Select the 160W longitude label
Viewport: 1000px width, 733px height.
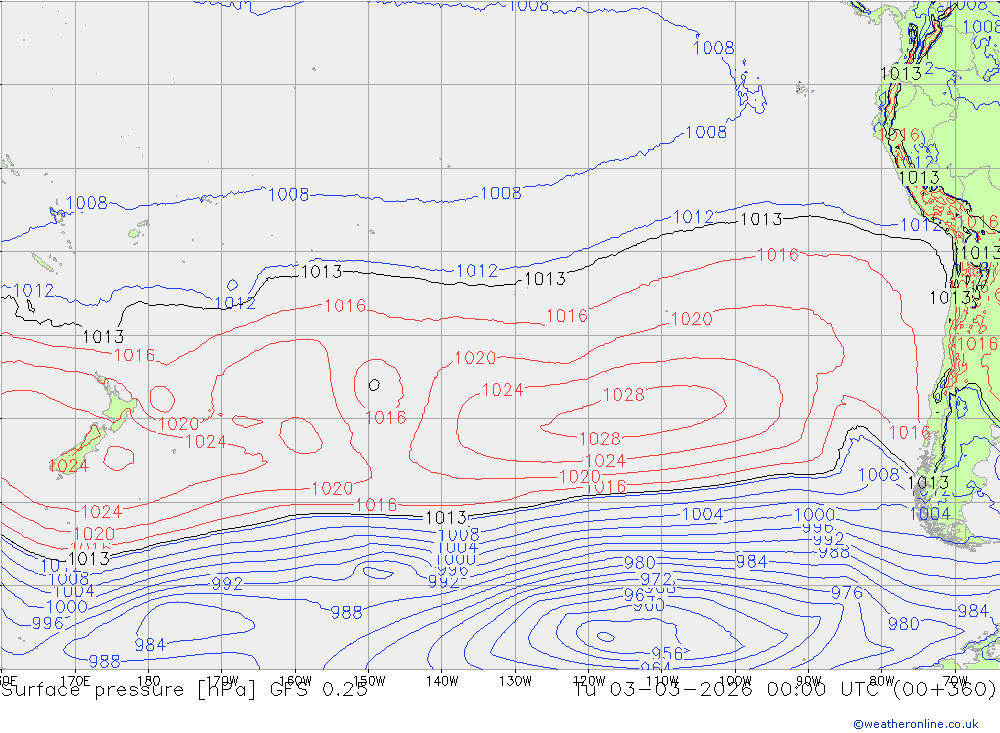295,681
